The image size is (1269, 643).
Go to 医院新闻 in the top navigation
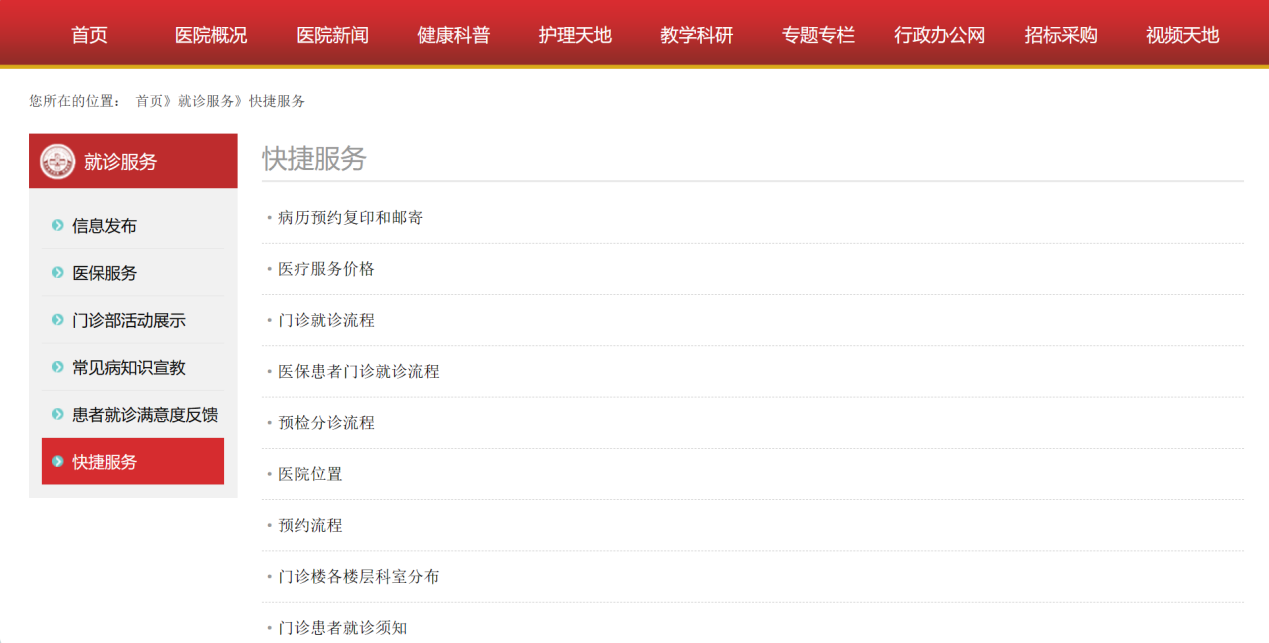pyautogui.click(x=332, y=35)
